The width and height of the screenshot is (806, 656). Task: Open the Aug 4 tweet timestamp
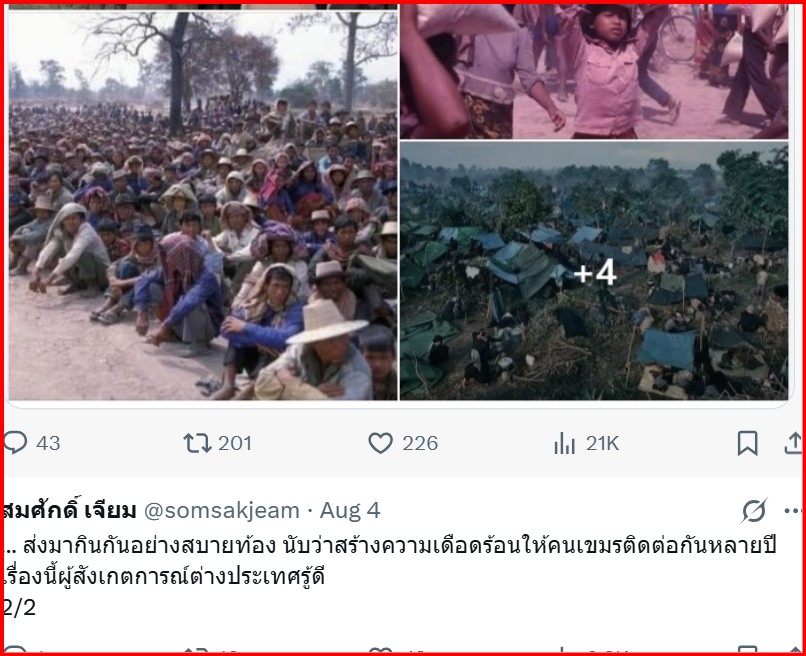(x=350, y=511)
